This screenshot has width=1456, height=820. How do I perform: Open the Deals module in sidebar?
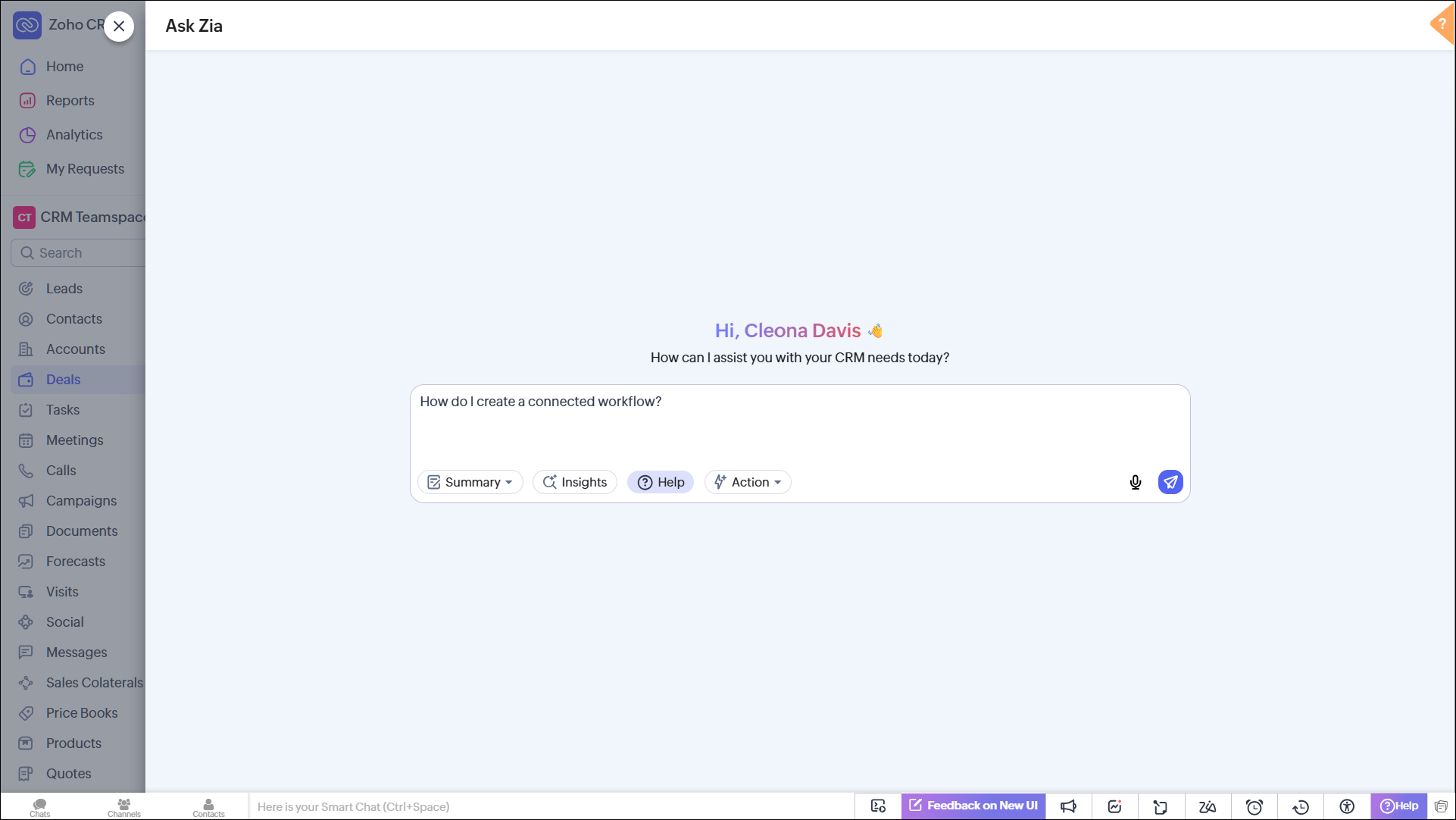[64, 380]
